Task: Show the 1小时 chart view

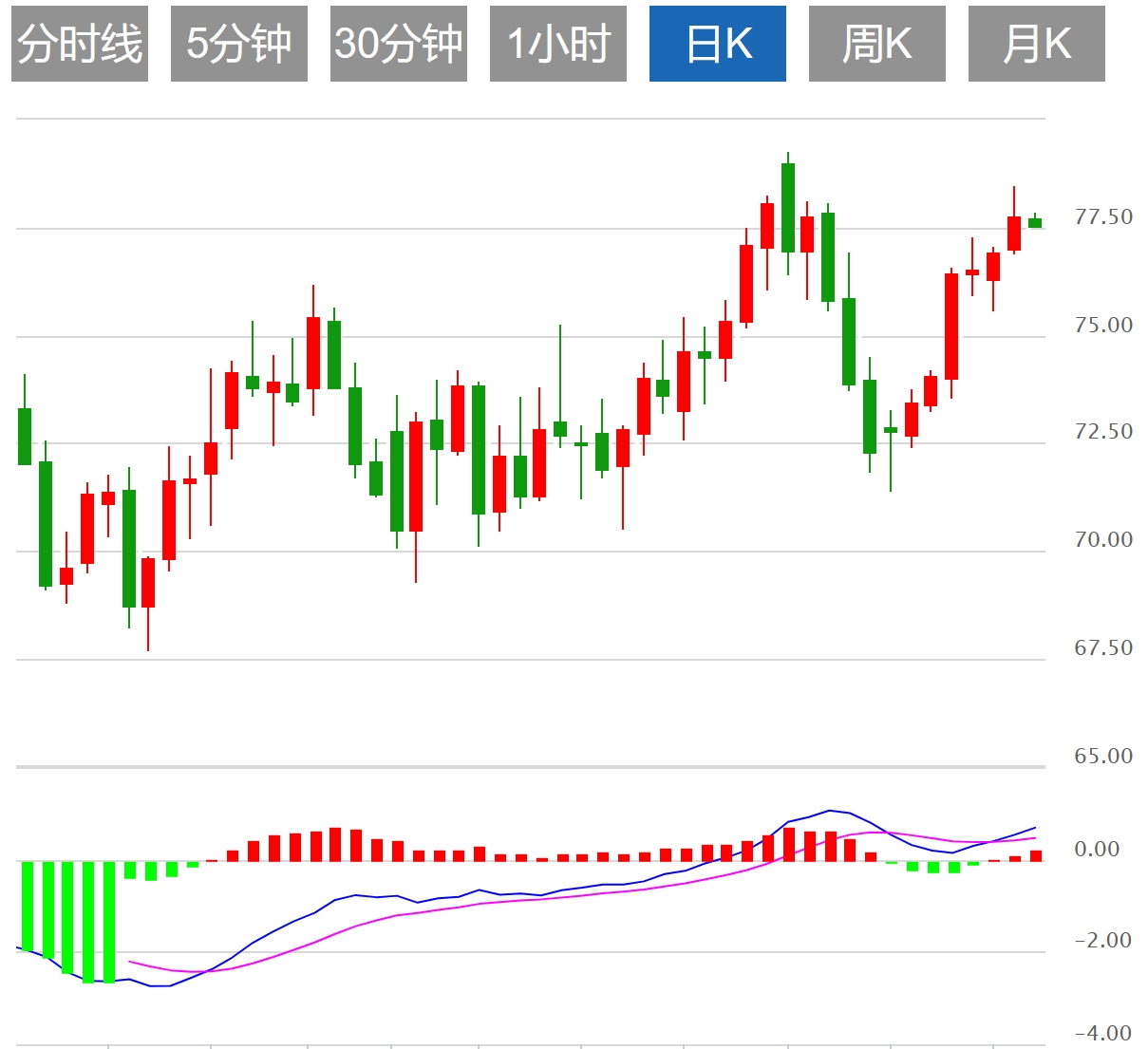Action: click(558, 44)
